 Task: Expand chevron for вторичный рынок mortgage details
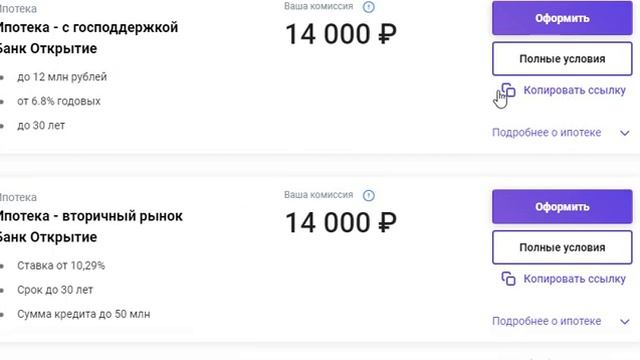[x=624, y=322]
